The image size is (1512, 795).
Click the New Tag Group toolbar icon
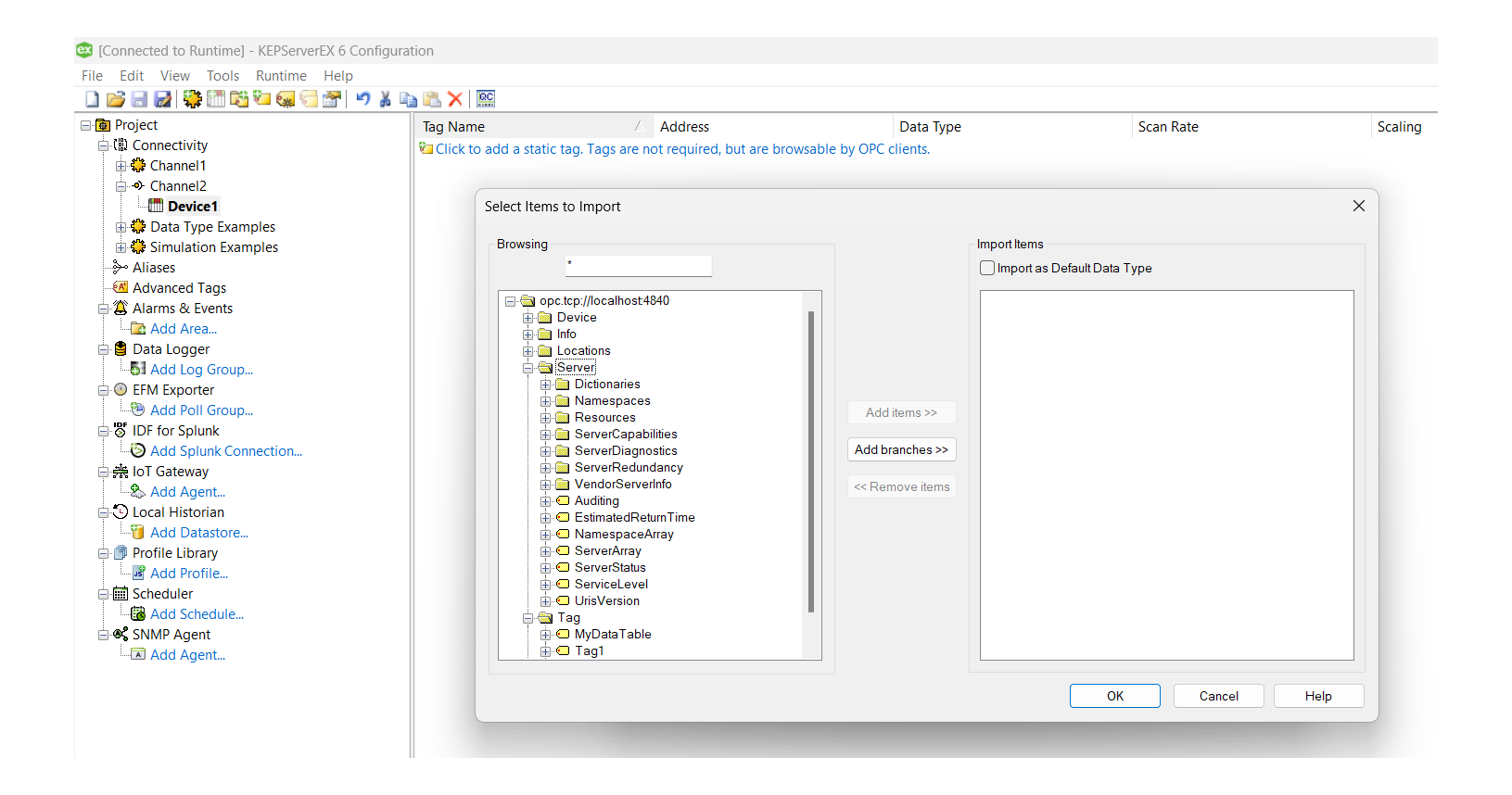tap(239, 99)
